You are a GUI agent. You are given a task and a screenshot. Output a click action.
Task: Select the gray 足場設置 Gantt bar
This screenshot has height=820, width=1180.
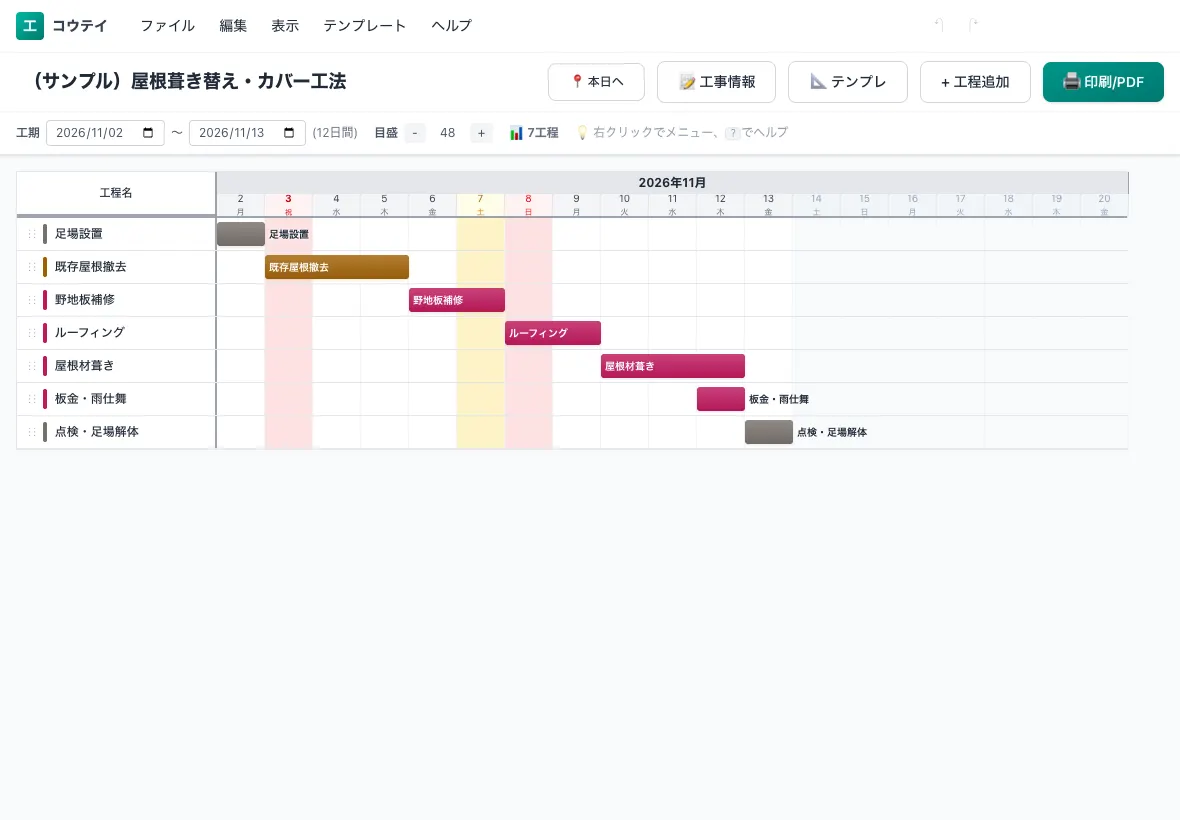241,234
